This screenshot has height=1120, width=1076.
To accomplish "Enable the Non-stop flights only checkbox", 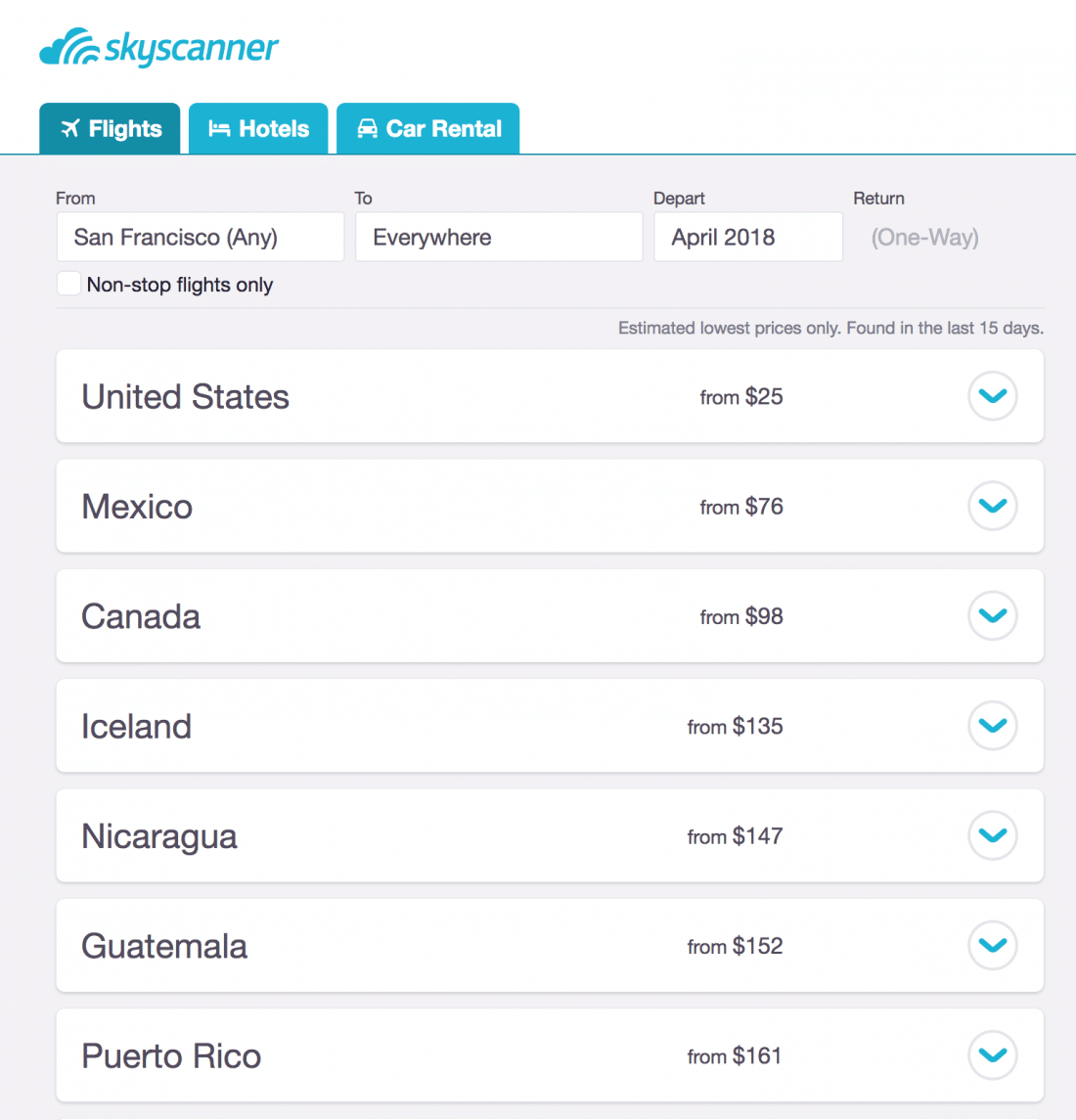I will pyautogui.click(x=68, y=284).
